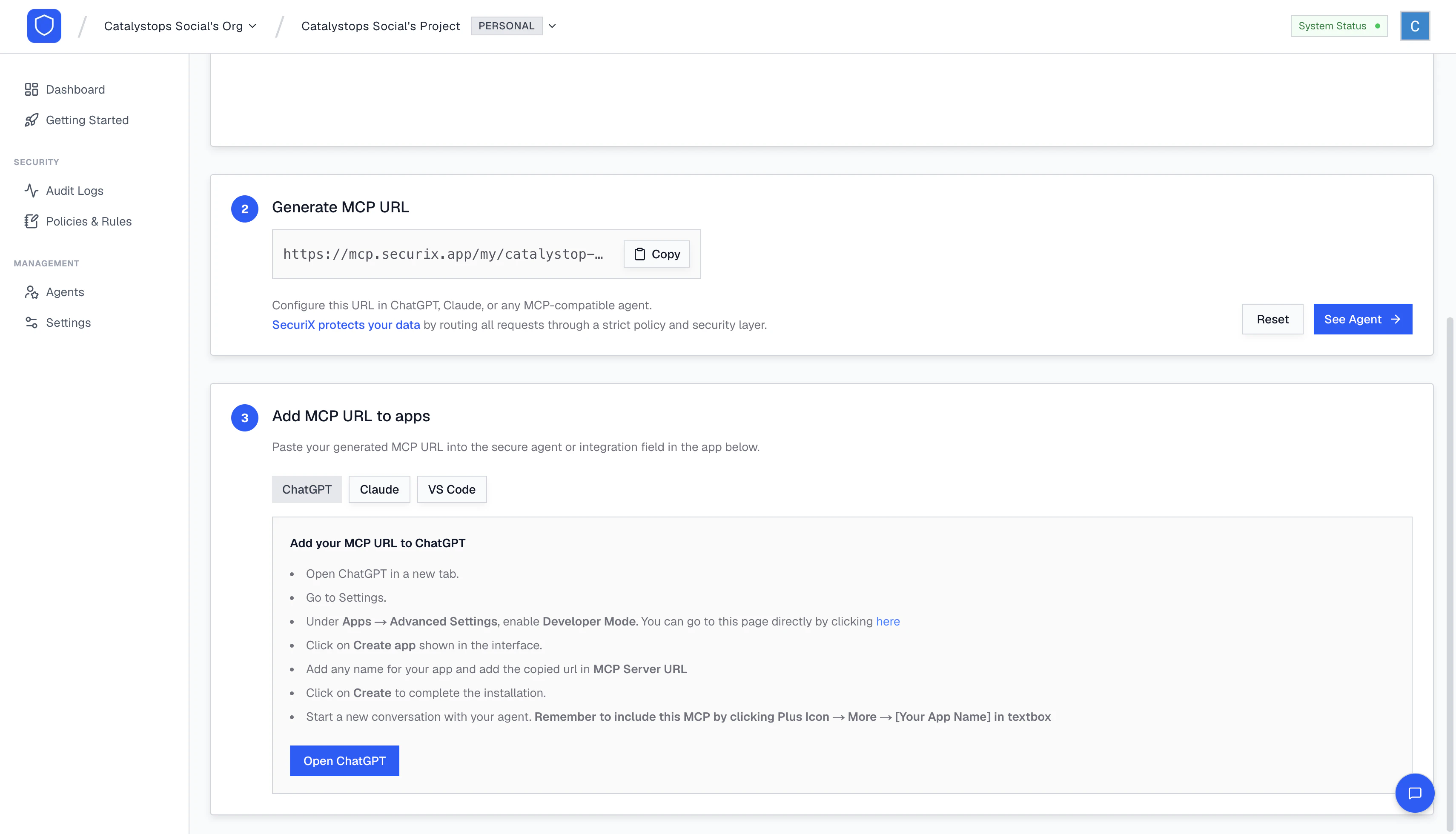This screenshot has width=1456, height=834.
Task: Click the Audit Logs pulse icon
Action: (32, 190)
